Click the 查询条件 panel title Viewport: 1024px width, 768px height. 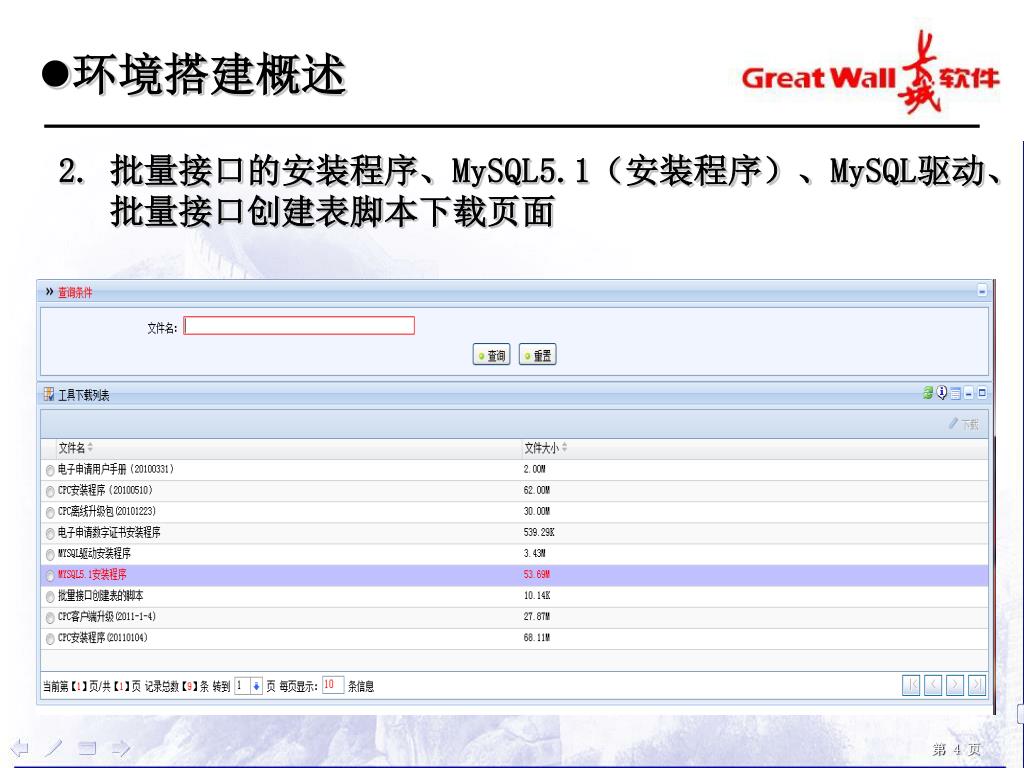tap(75, 293)
